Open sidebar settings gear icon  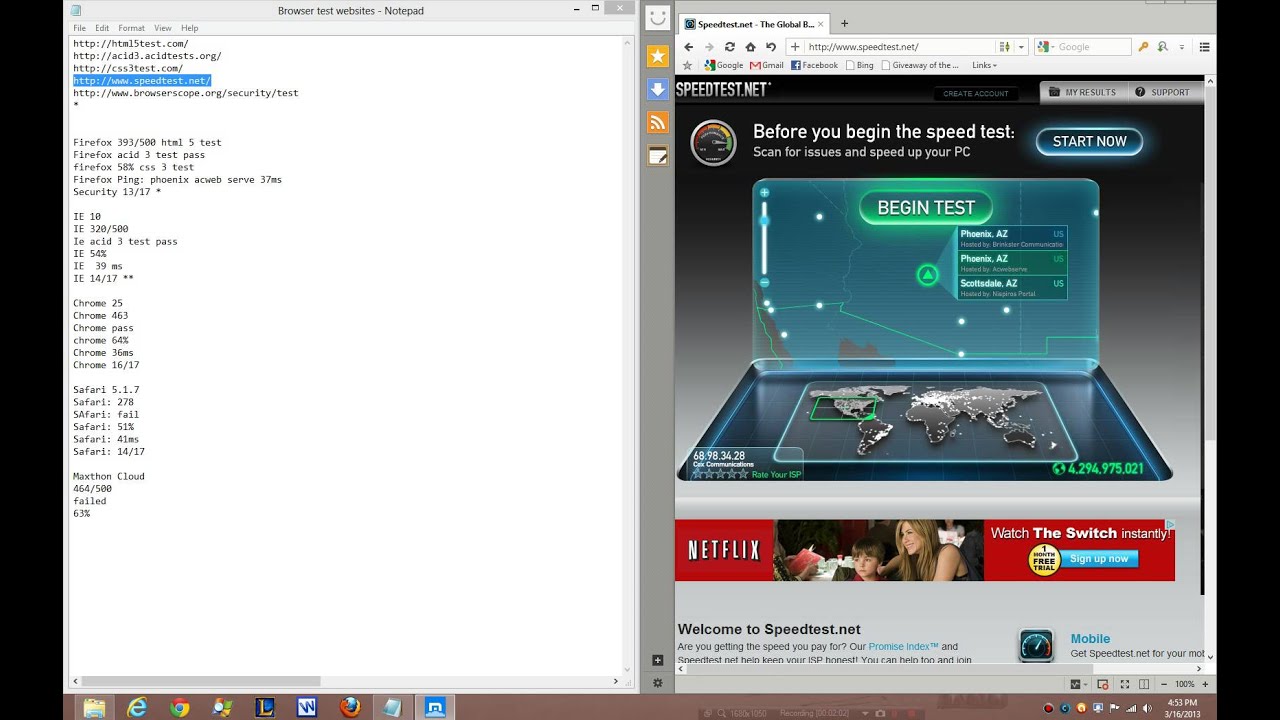click(x=657, y=683)
